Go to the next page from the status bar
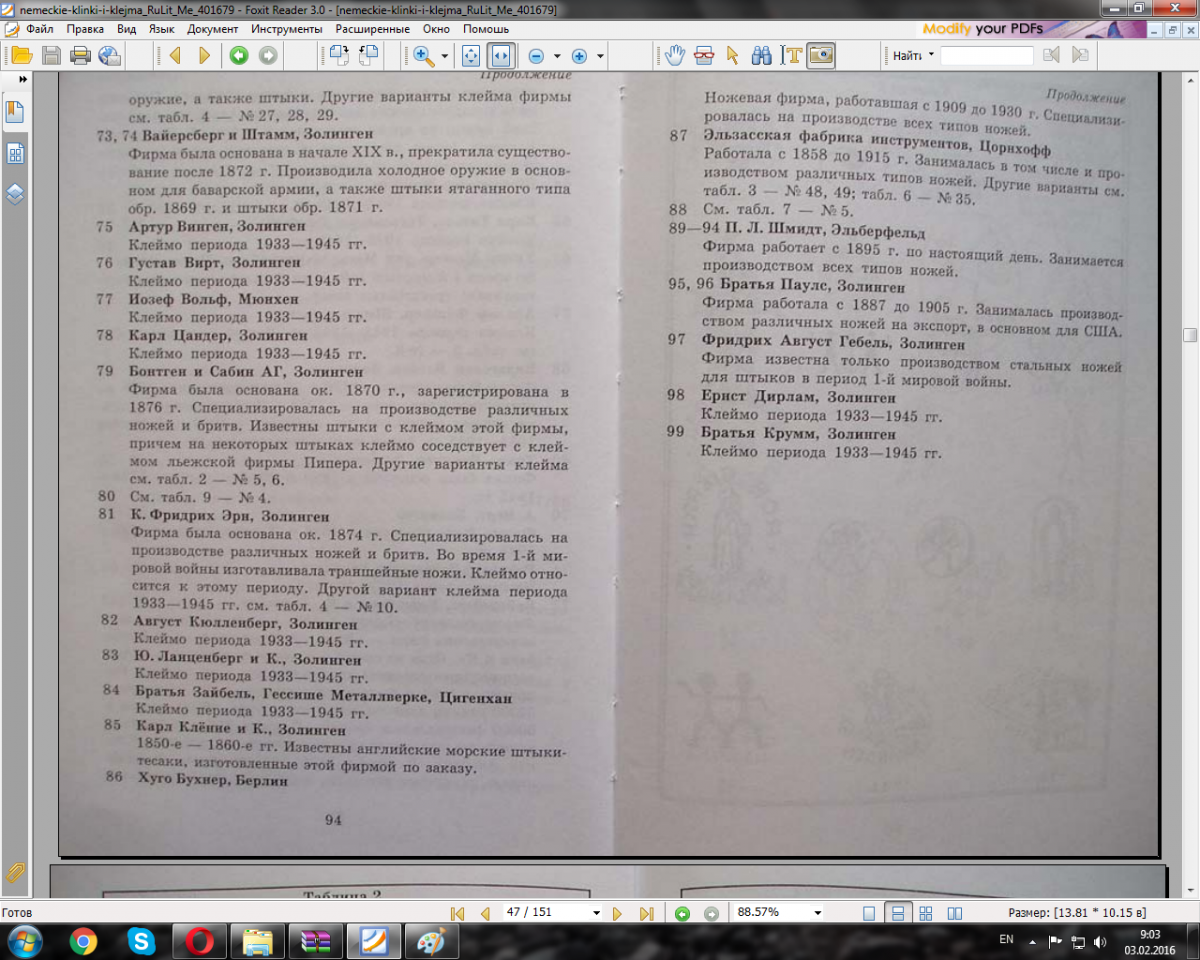The height and width of the screenshot is (960, 1200). [617, 913]
